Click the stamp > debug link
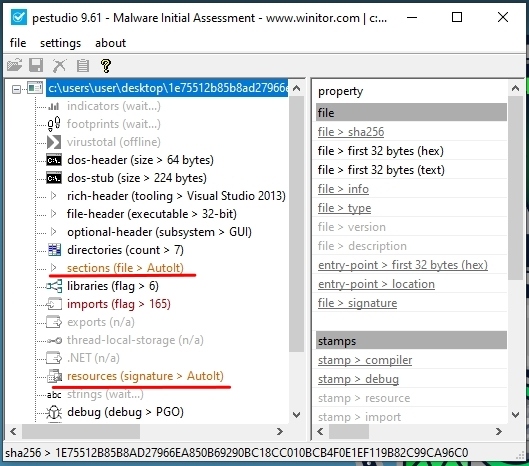Image resolution: width=529 pixels, height=466 pixels. tap(358, 379)
